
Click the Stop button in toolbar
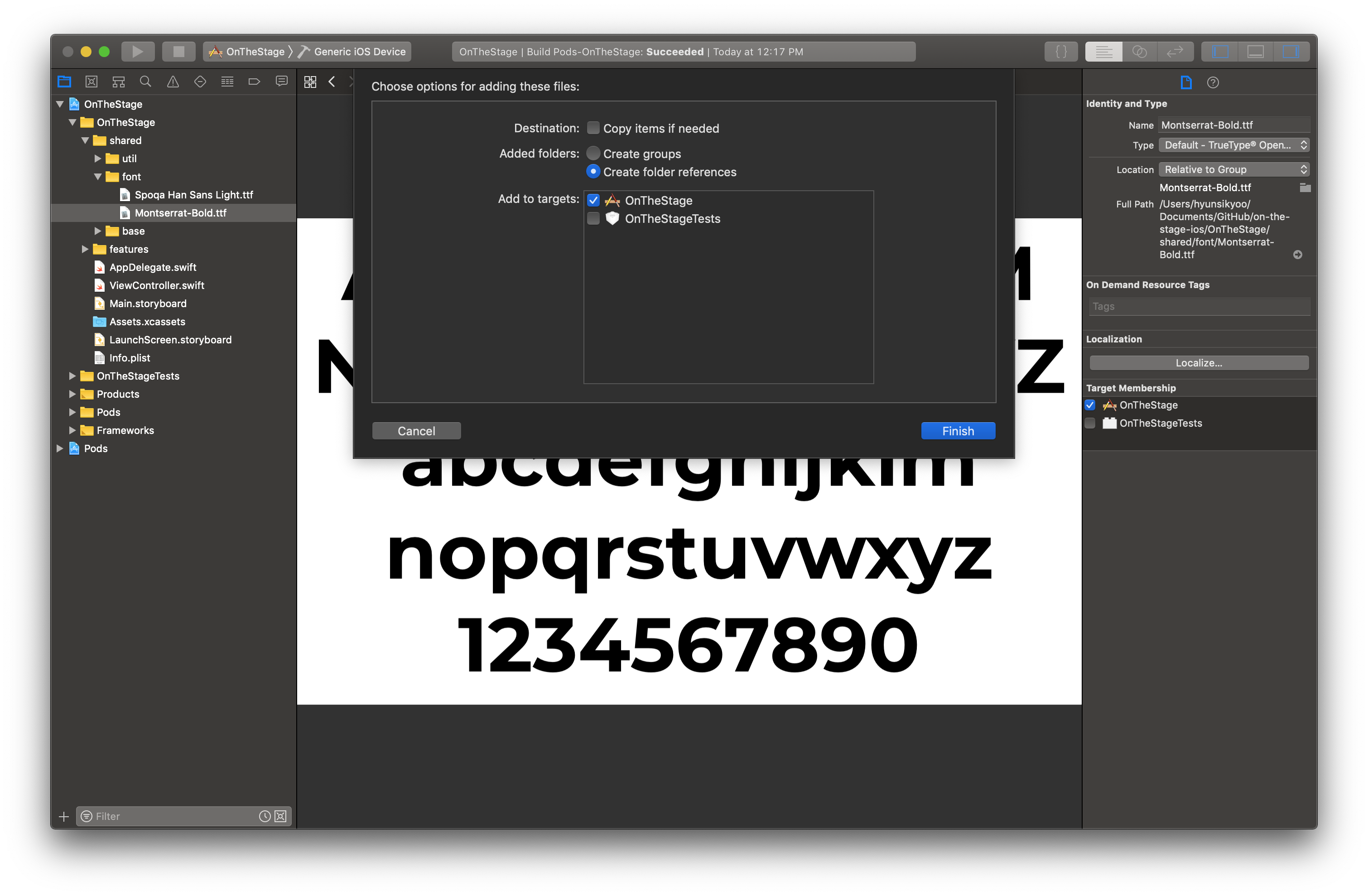(179, 52)
